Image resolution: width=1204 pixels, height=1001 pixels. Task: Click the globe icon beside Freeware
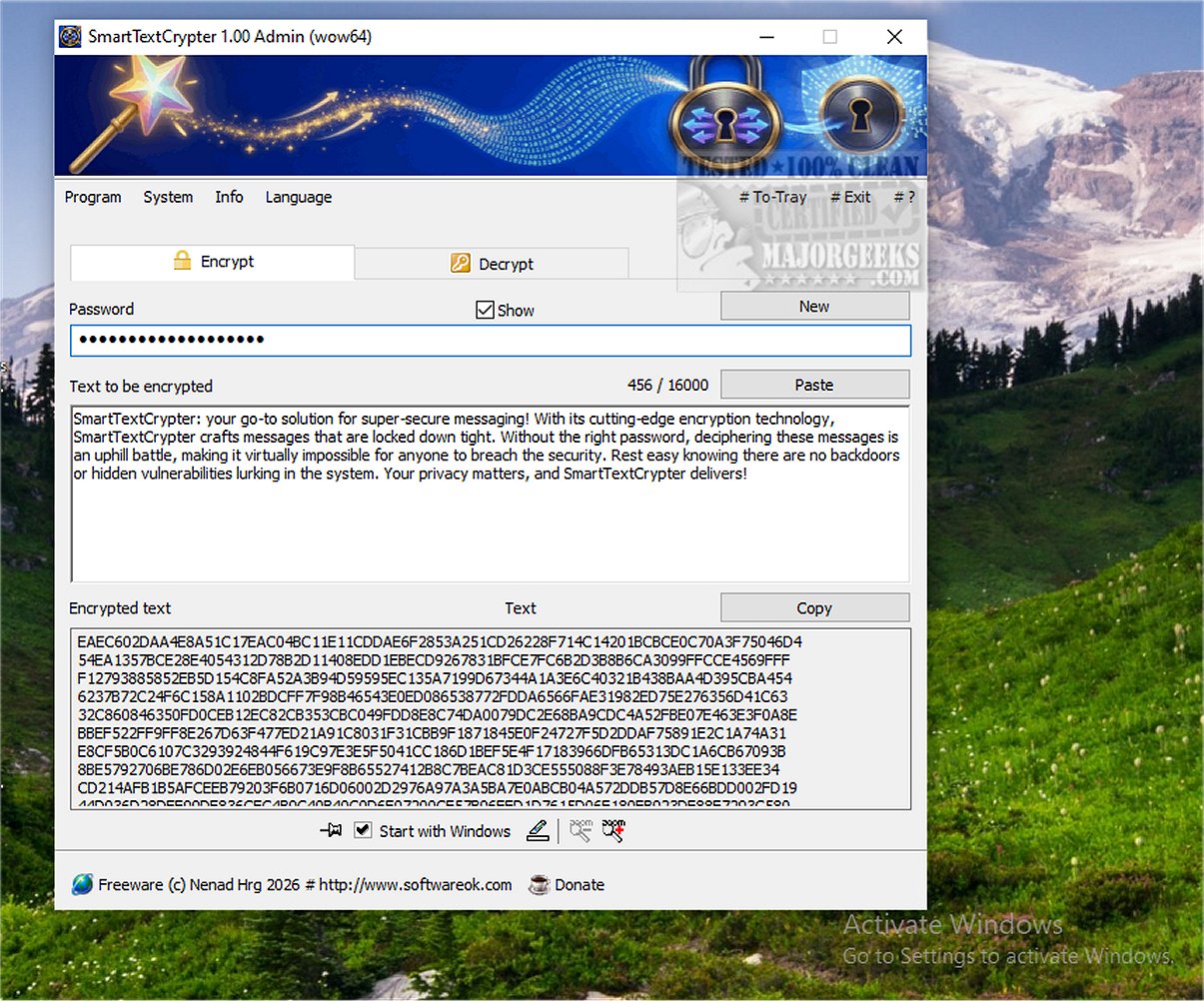pyautogui.click(x=82, y=884)
